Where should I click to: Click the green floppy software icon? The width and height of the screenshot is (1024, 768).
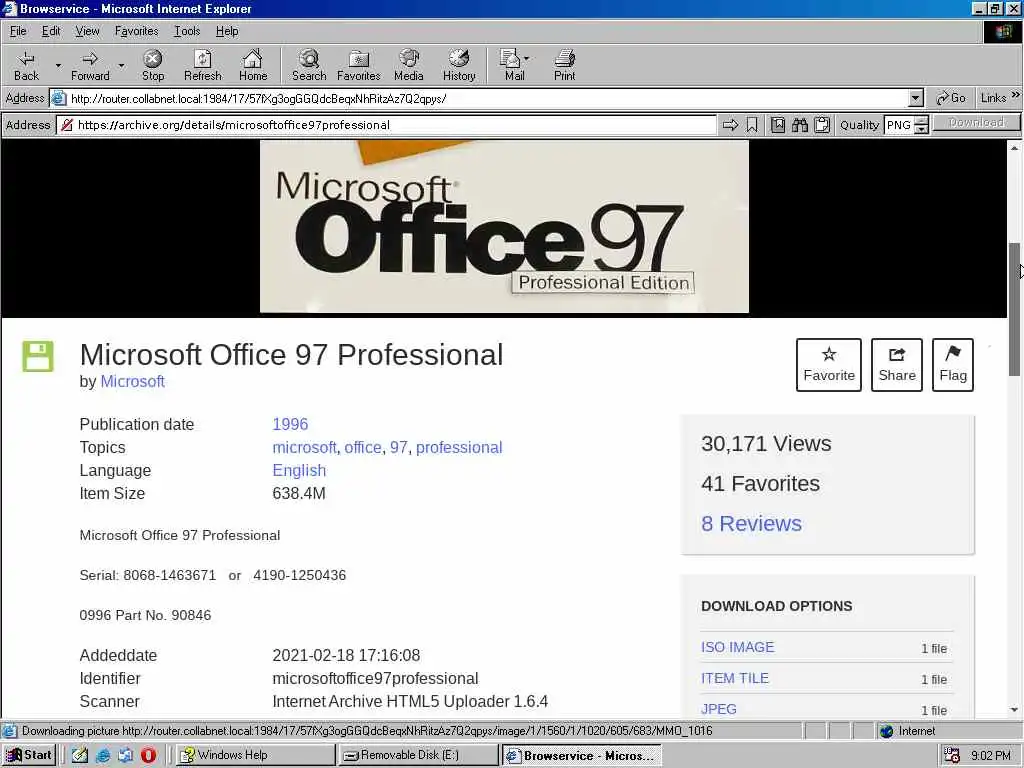(x=38, y=356)
